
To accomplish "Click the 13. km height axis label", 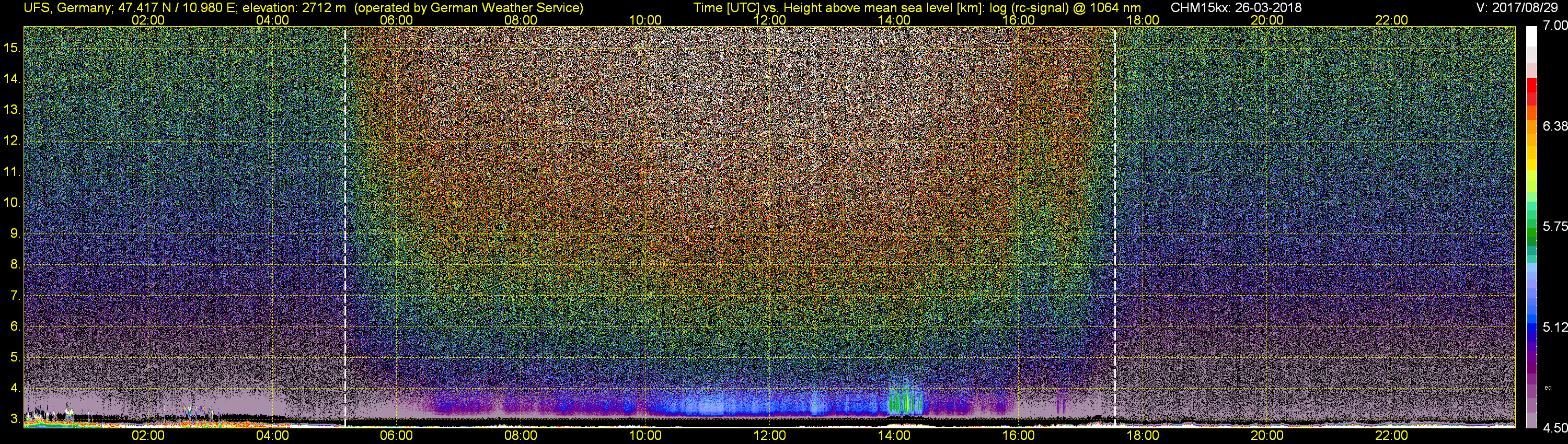I will (x=12, y=110).
